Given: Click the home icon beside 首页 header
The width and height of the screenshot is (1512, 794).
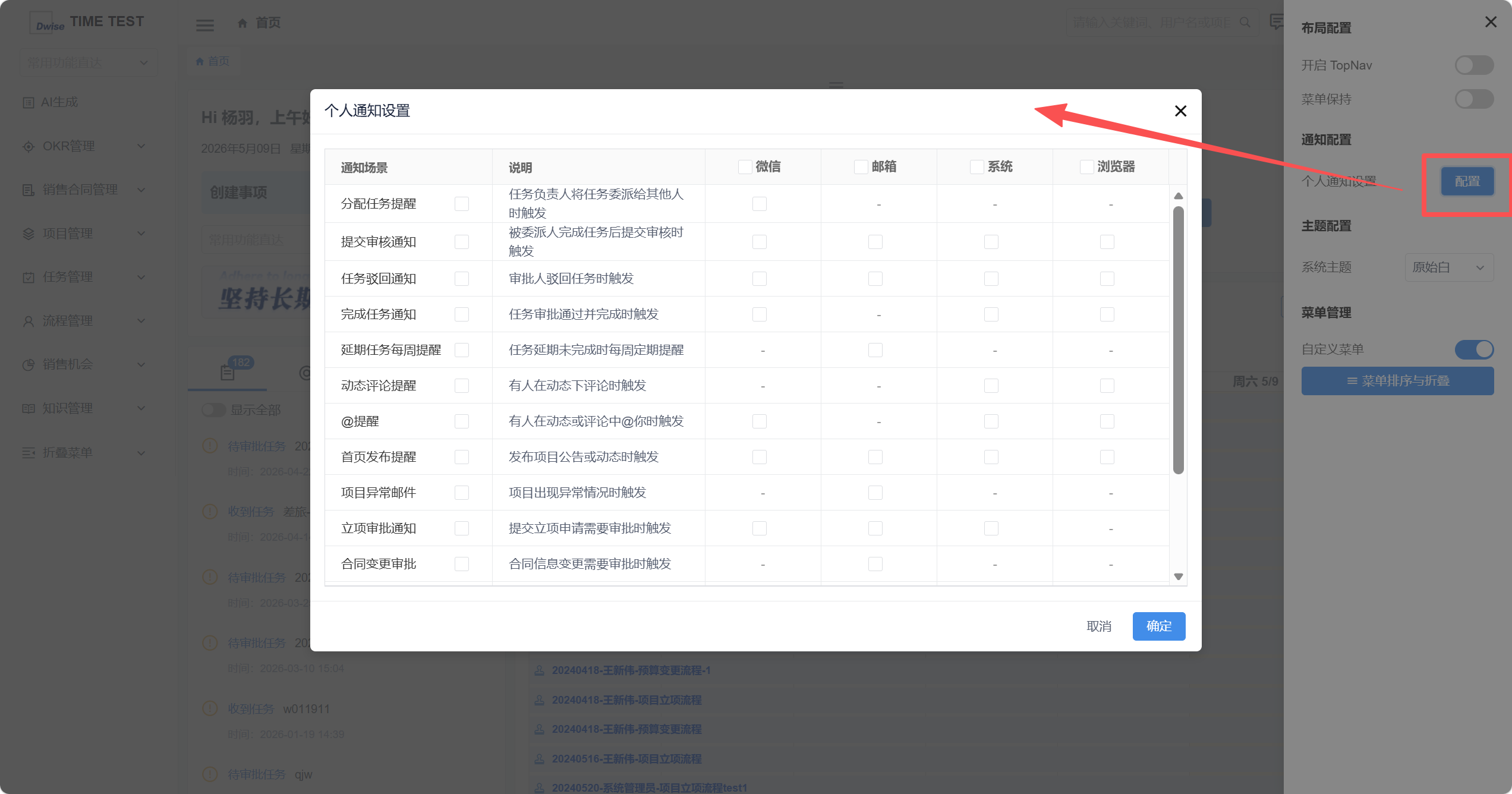Looking at the screenshot, I should [242, 23].
